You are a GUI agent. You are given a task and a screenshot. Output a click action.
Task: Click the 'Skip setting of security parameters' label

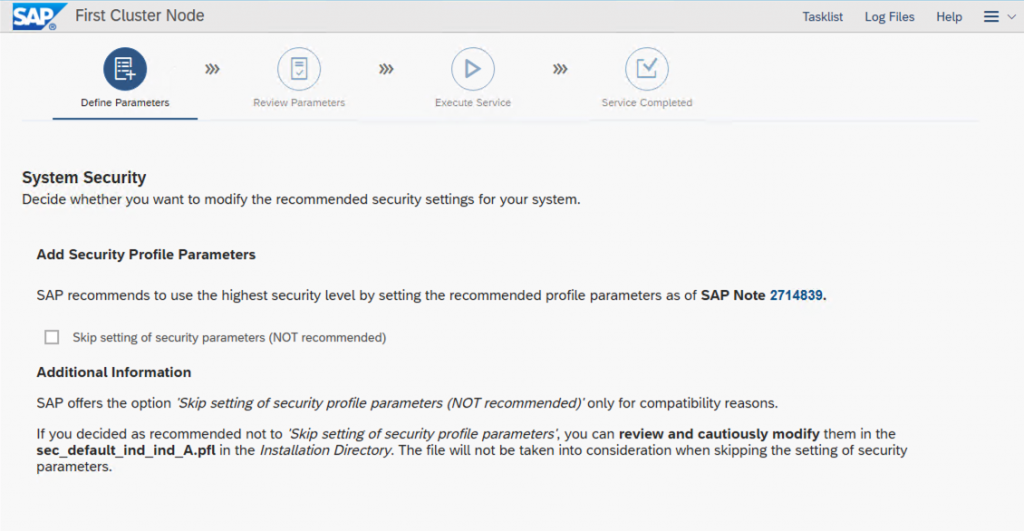click(229, 338)
